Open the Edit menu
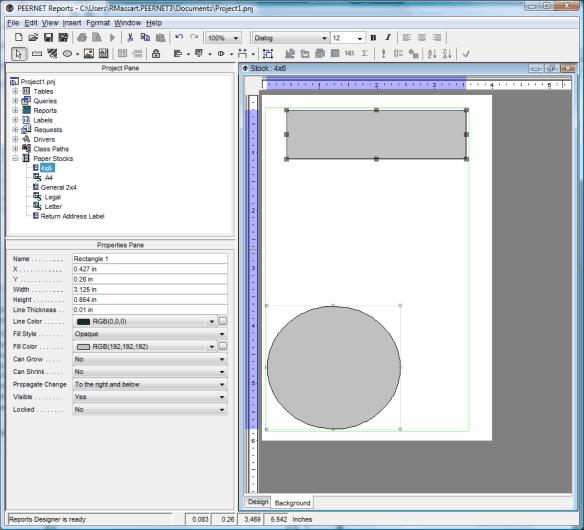This screenshot has width=584, height=530. click(x=31, y=23)
